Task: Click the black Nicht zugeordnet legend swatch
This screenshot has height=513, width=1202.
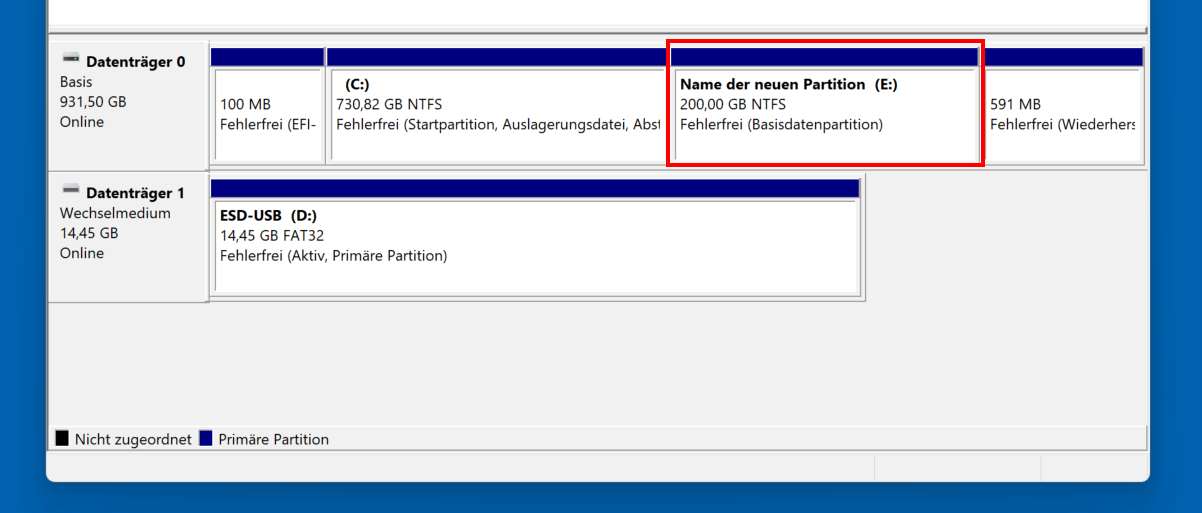Action: (62, 439)
